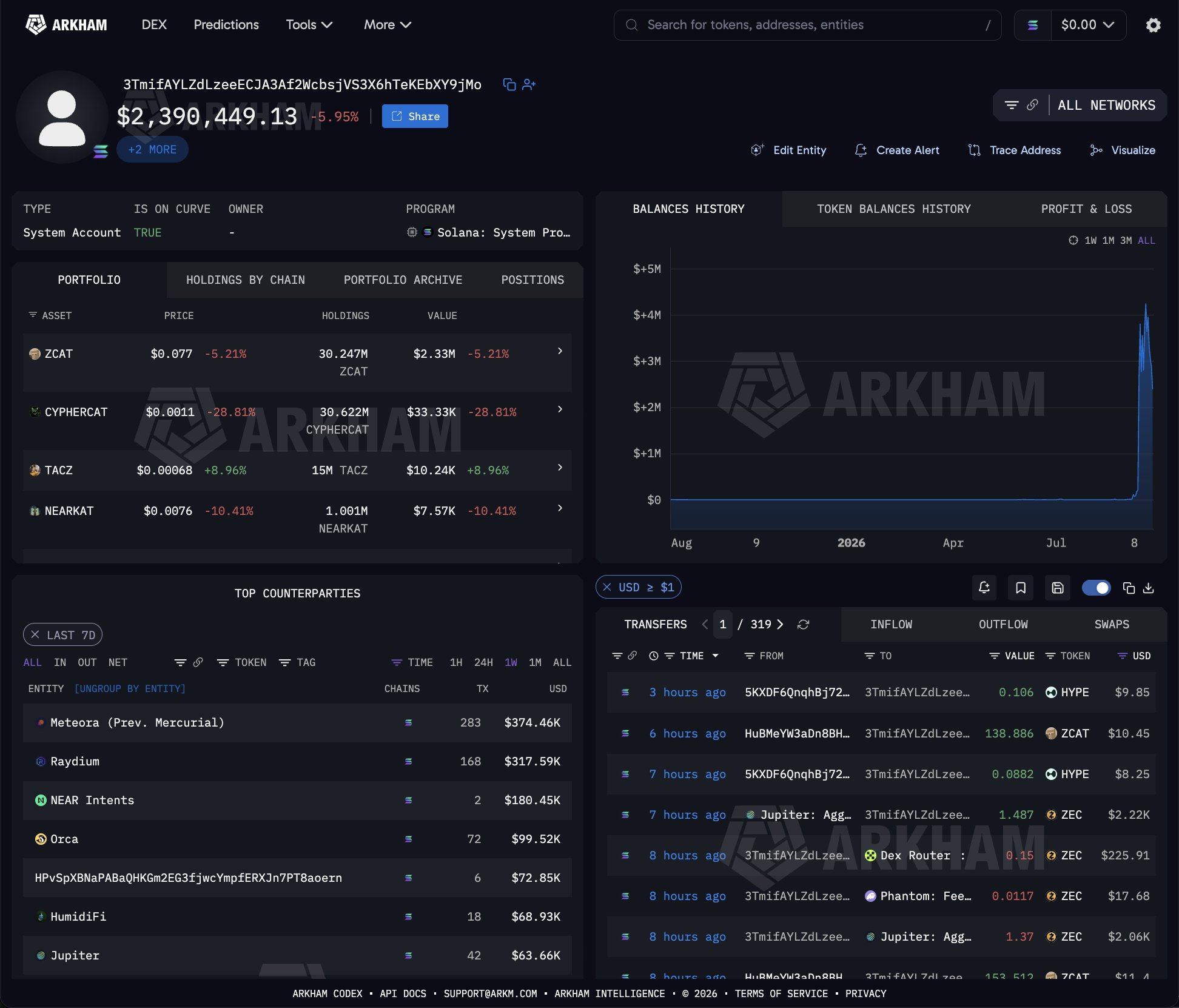Switch to the Swaps tab
1179x1008 pixels.
pyautogui.click(x=1112, y=624)
